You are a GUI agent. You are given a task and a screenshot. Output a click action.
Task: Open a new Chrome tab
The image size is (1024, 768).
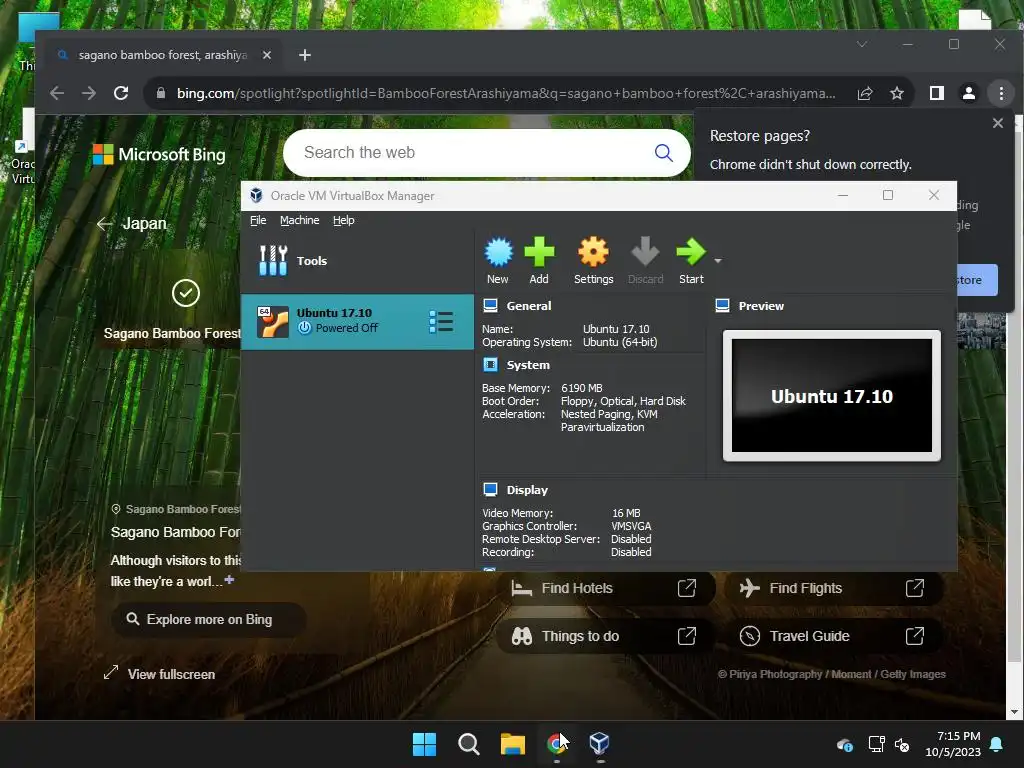tap(305, 56)
